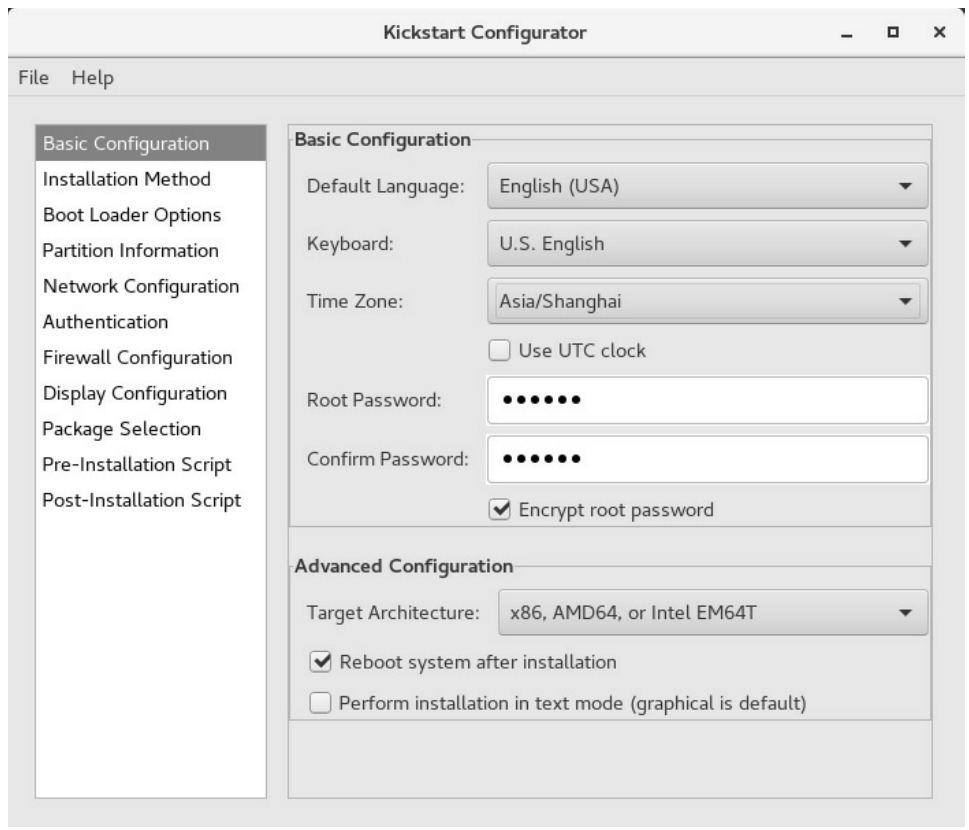This screenshot has height=830, width=969.
Task: Open Post-Installation Script section
Action: pos(141,500)
